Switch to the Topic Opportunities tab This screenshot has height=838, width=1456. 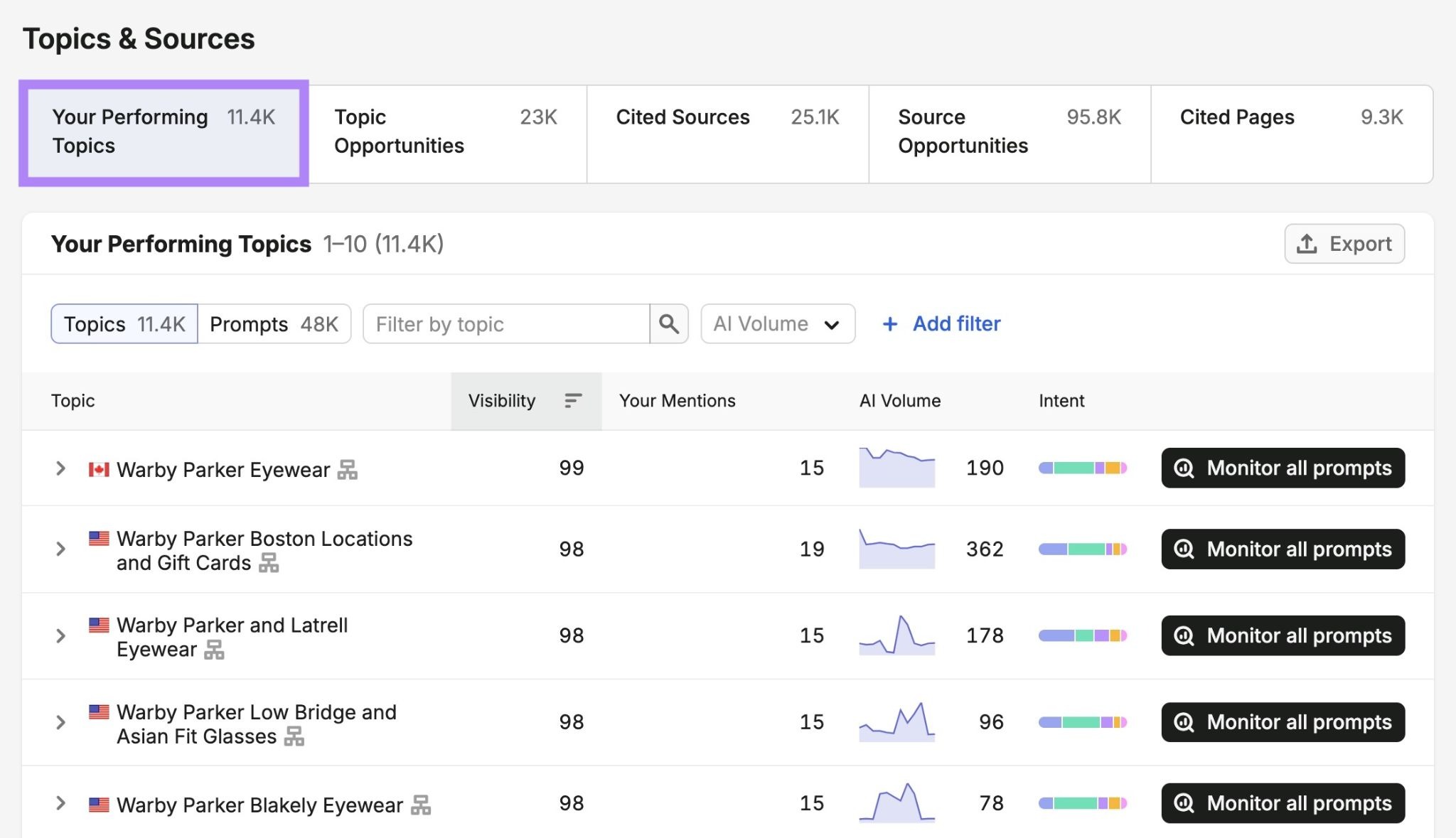pyautogui.click(x=446, y=134)
